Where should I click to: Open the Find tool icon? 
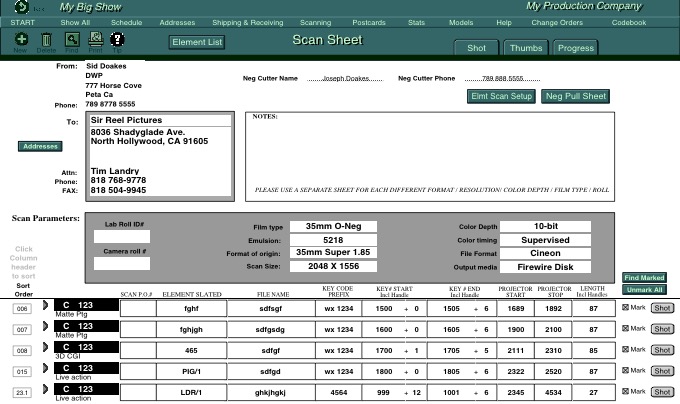[71, 39]
